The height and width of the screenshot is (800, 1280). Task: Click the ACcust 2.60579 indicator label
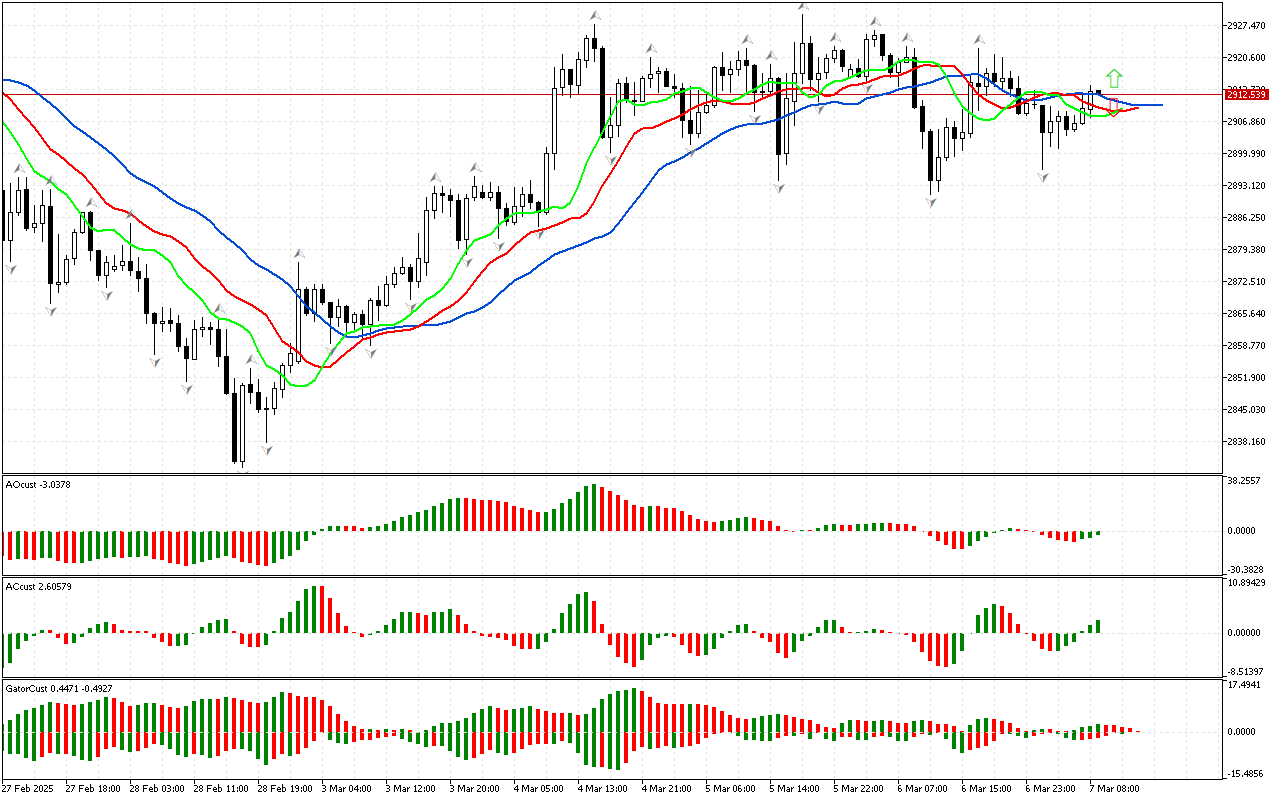[39, 586]
